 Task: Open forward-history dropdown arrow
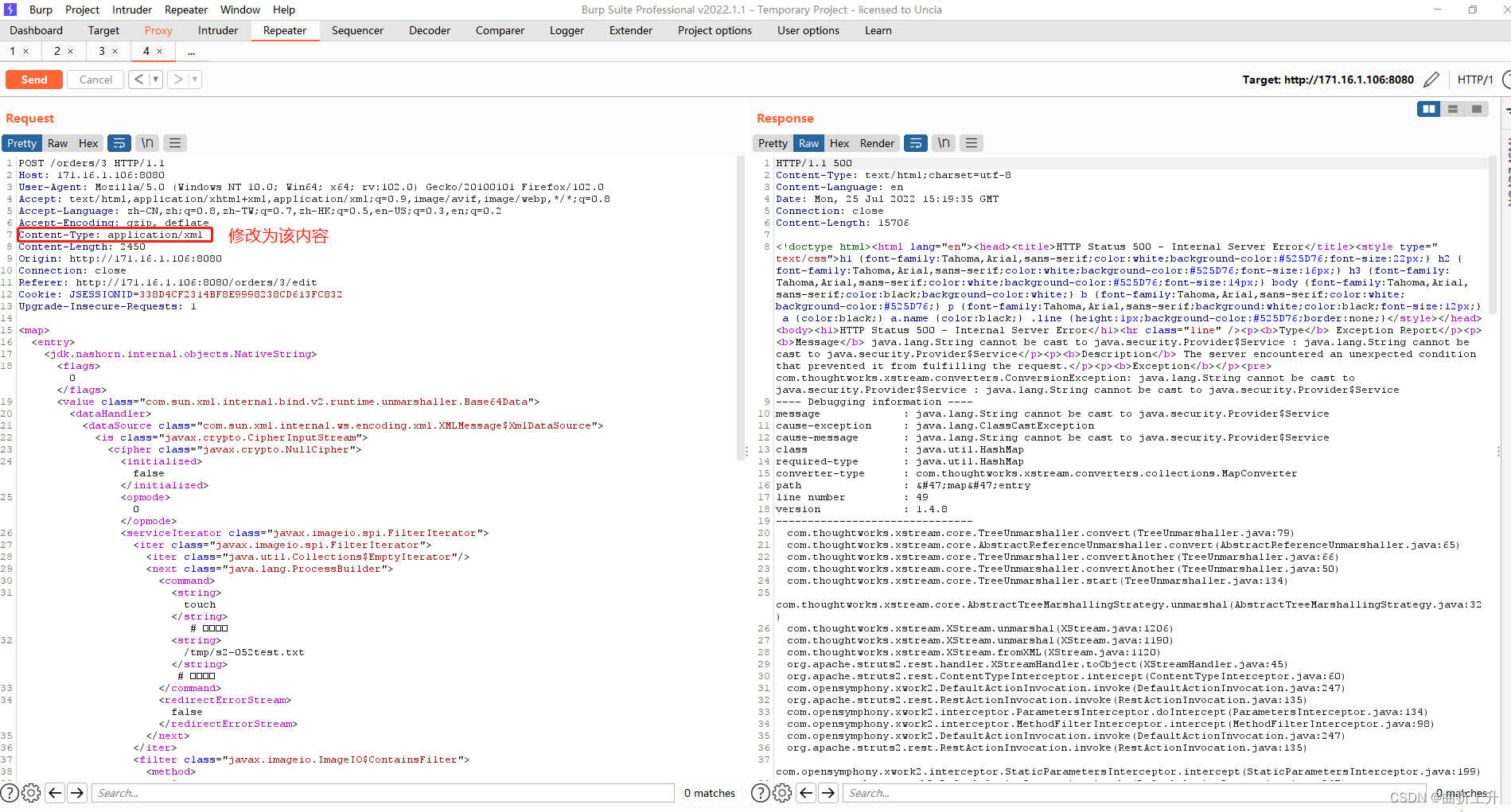click(195, 79)
